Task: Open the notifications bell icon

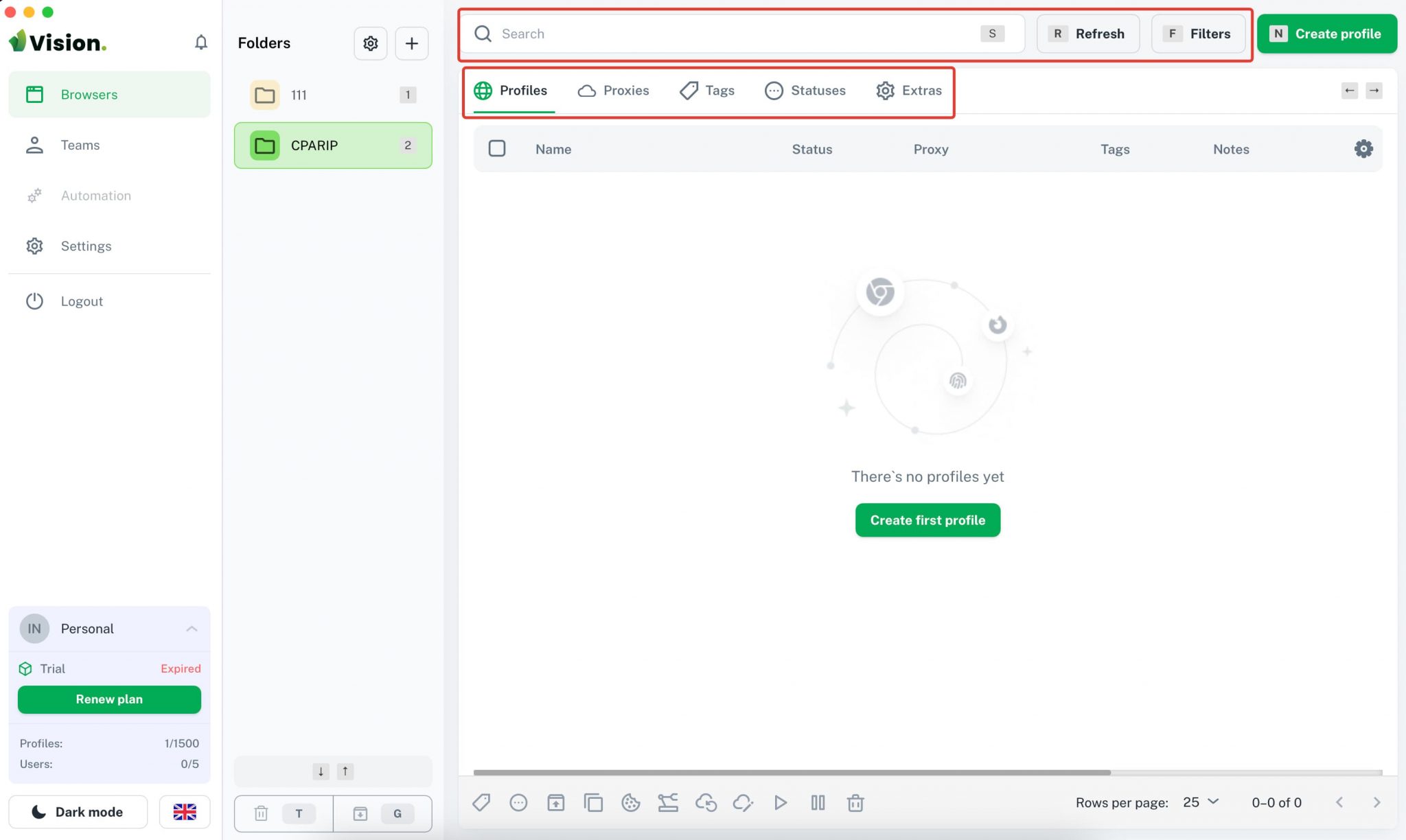Action: (201, 42)
